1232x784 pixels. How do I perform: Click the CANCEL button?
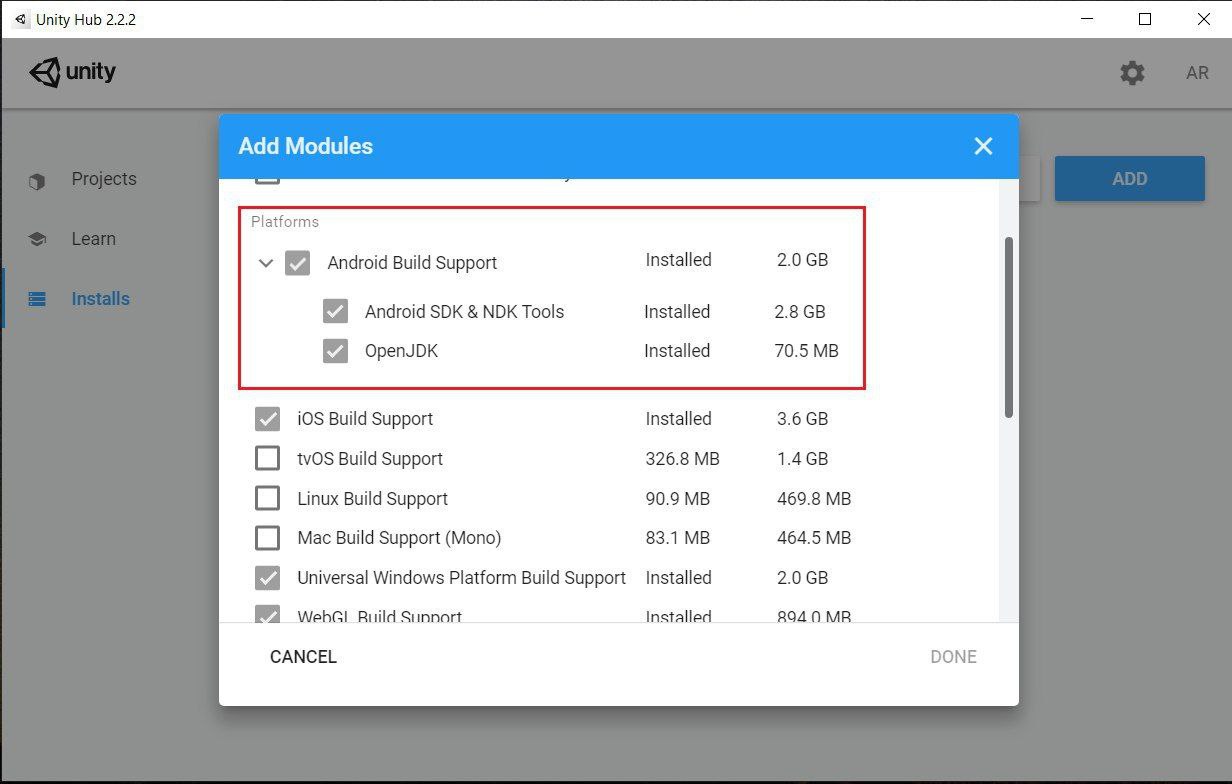pyautogui.click(x=303, y=657)
